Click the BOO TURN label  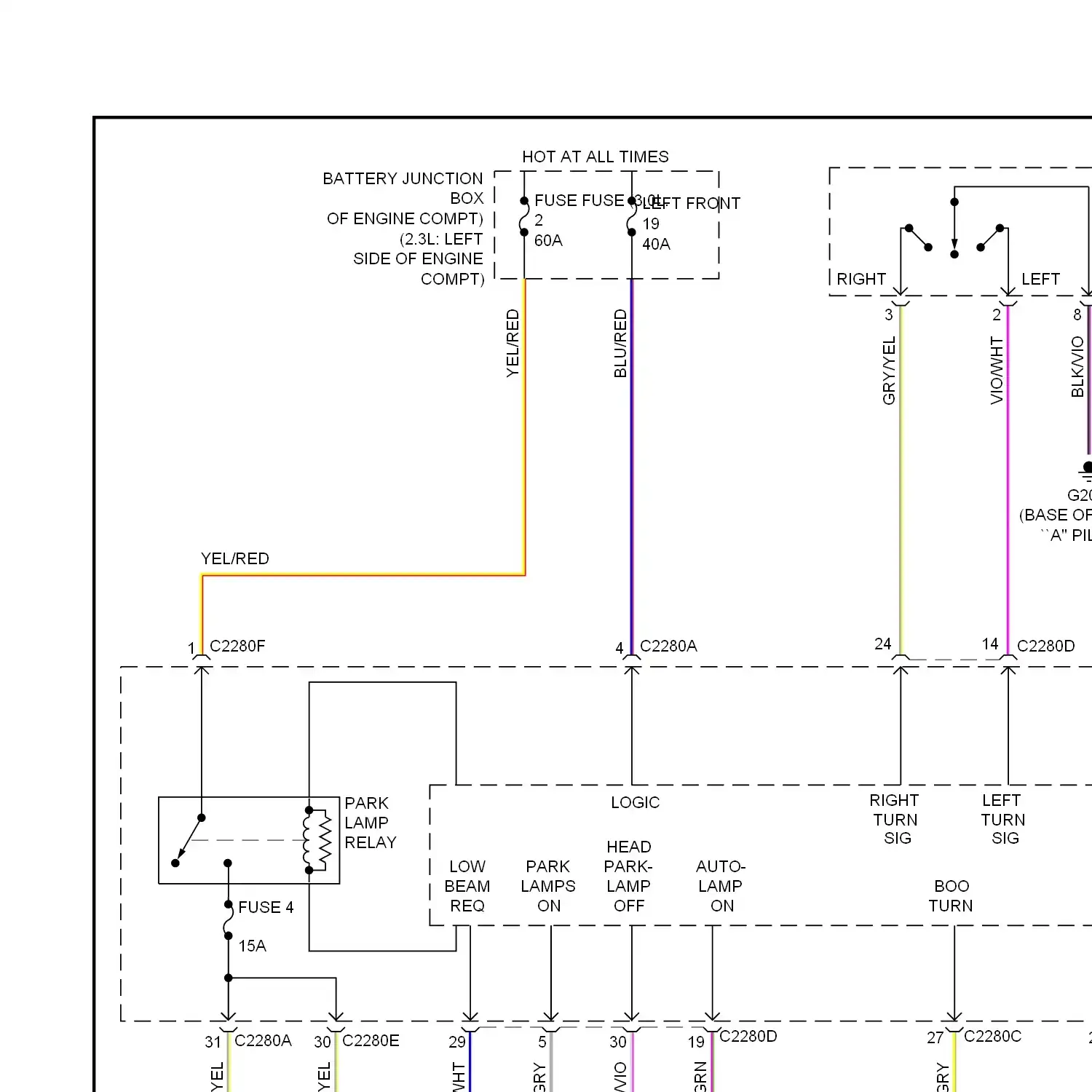pyautogui.click(x=951, y=895)
